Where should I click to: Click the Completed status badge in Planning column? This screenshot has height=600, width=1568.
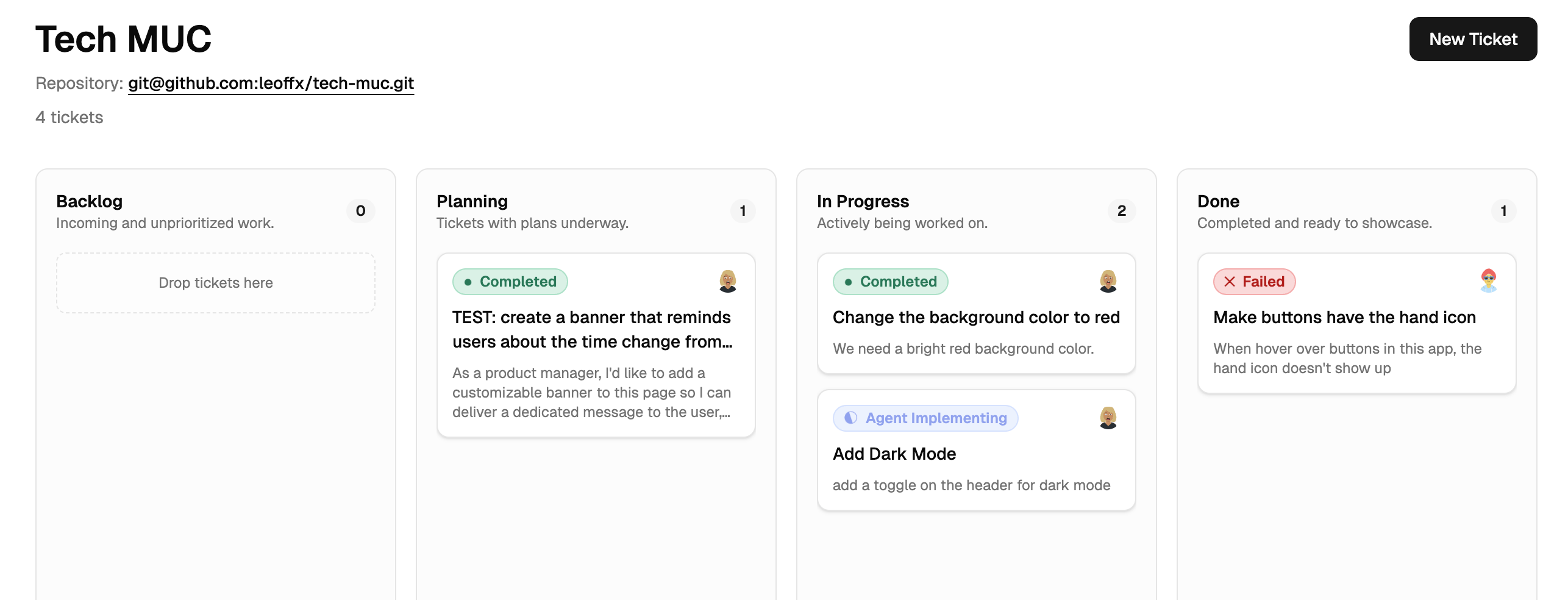click(510, 281)
